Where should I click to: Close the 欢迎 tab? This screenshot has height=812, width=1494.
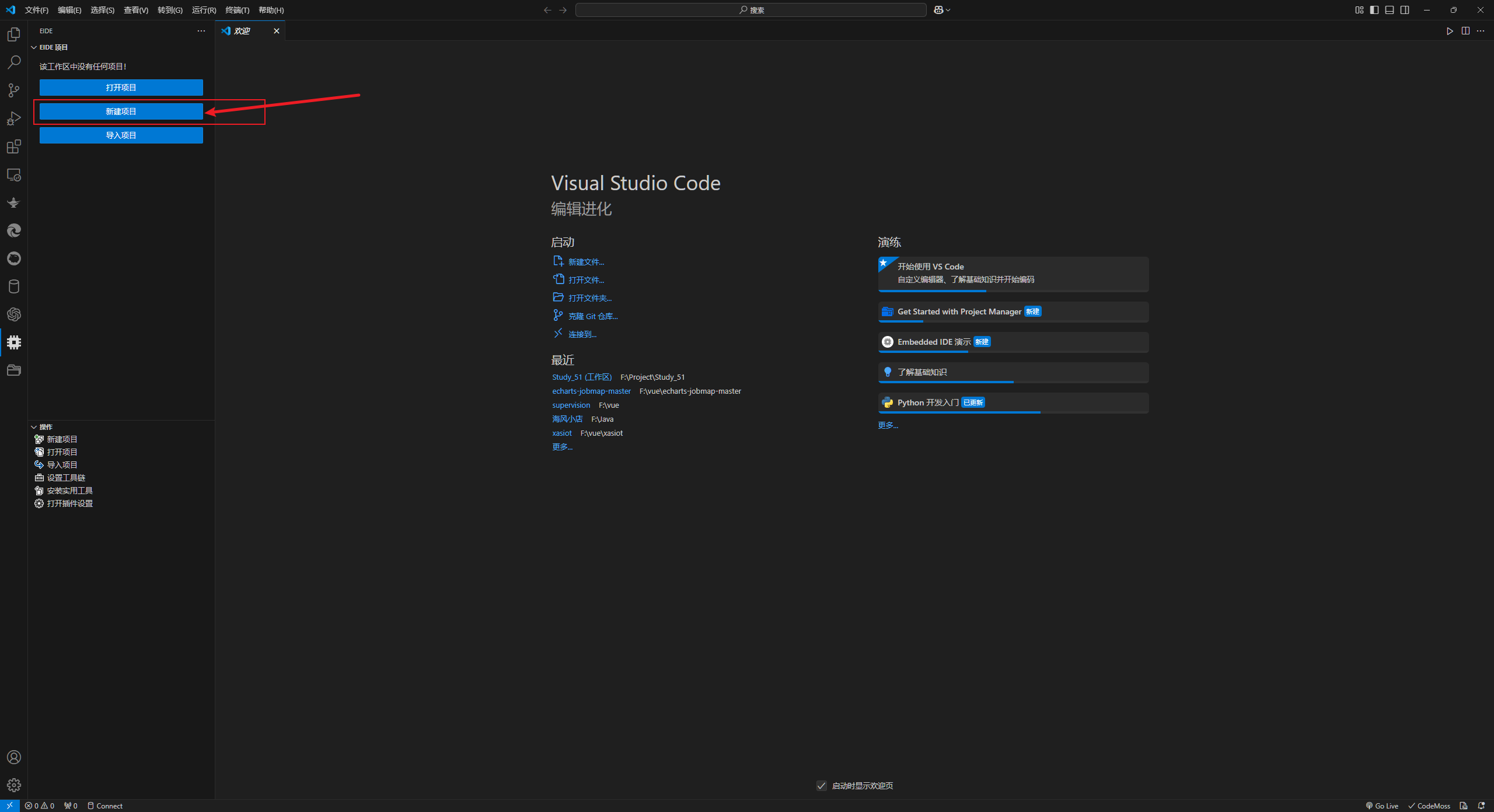[277, 31]
